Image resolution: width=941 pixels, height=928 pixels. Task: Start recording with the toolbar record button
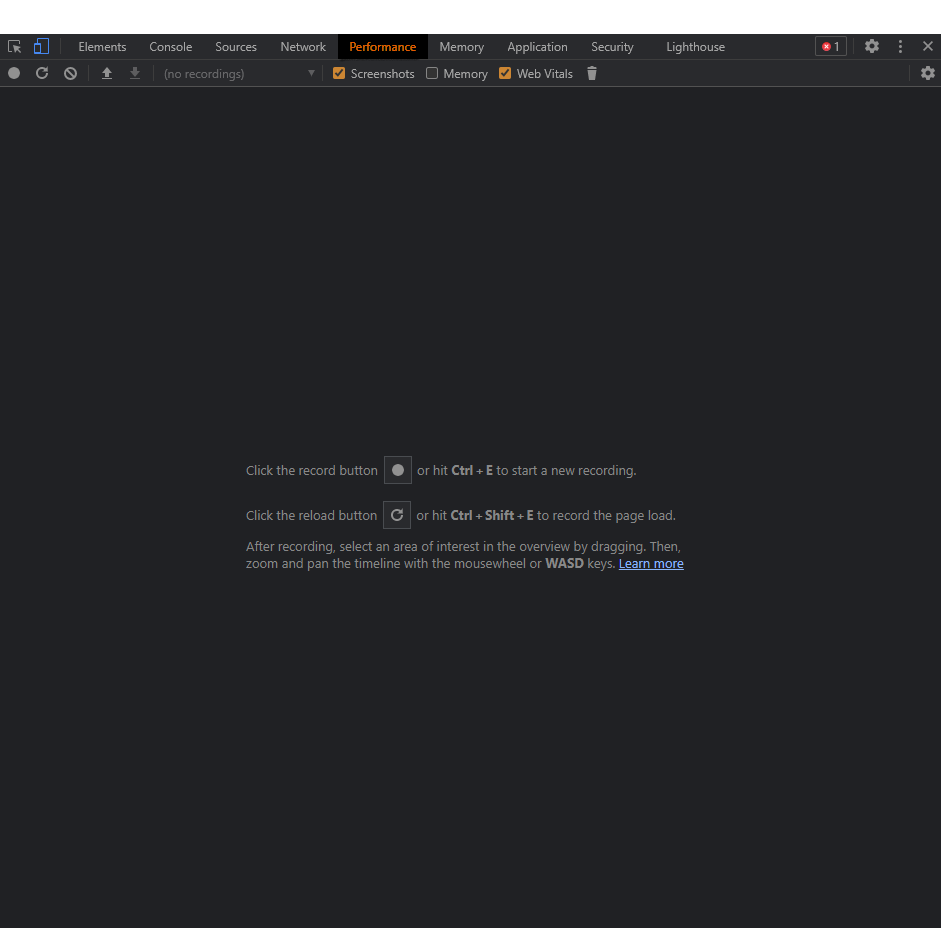[x=14, y=73]
